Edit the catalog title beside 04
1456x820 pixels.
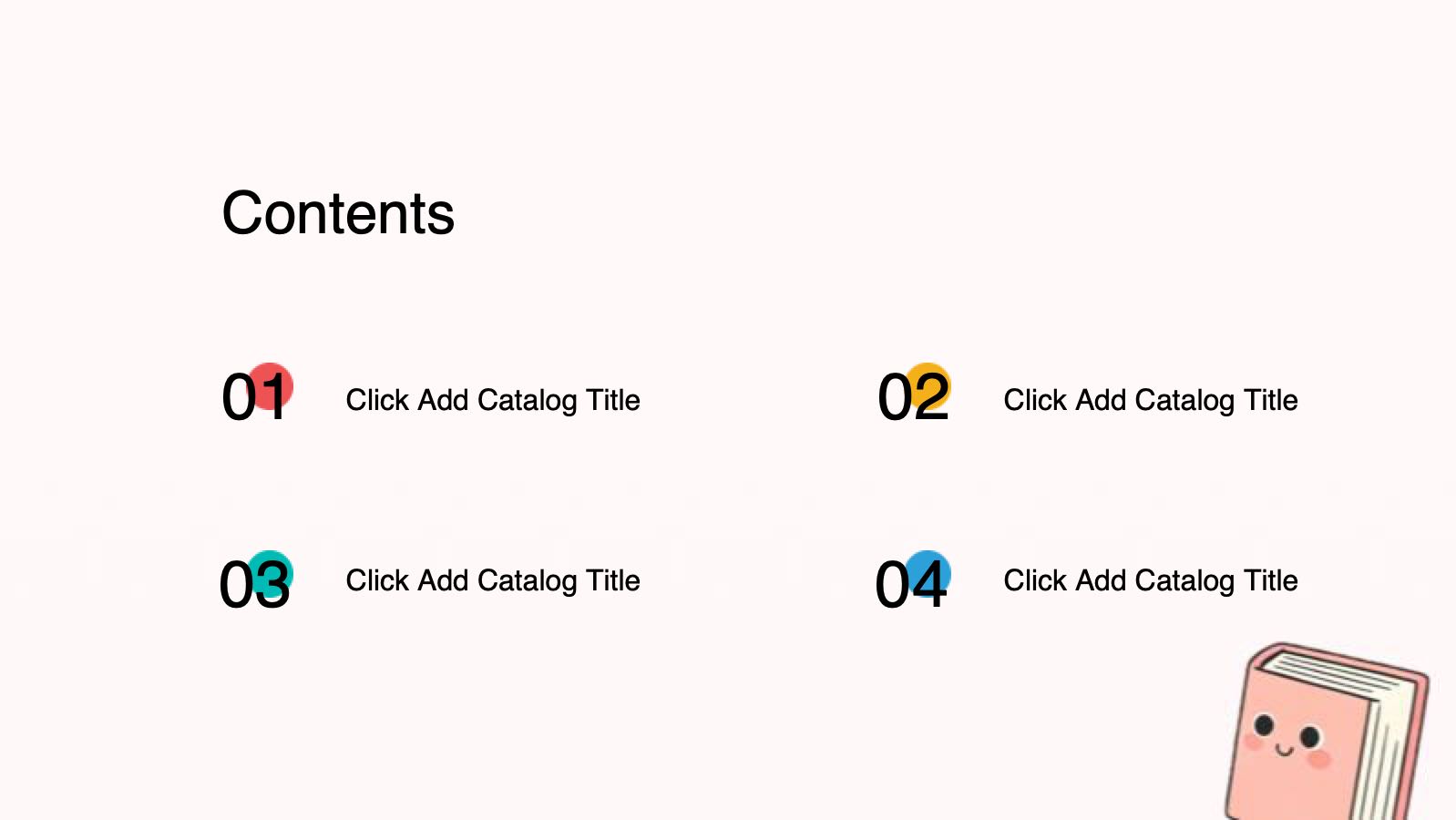click(1151, 580)
